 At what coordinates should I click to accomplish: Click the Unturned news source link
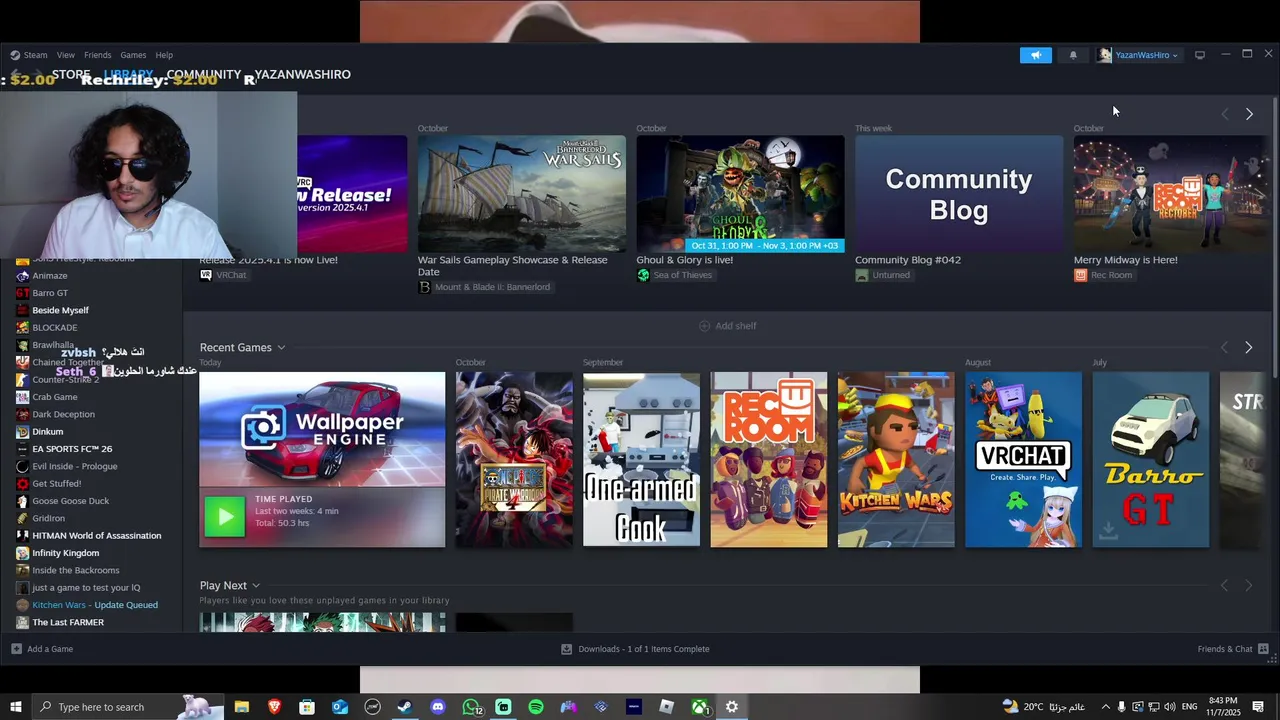pos(883,275)
